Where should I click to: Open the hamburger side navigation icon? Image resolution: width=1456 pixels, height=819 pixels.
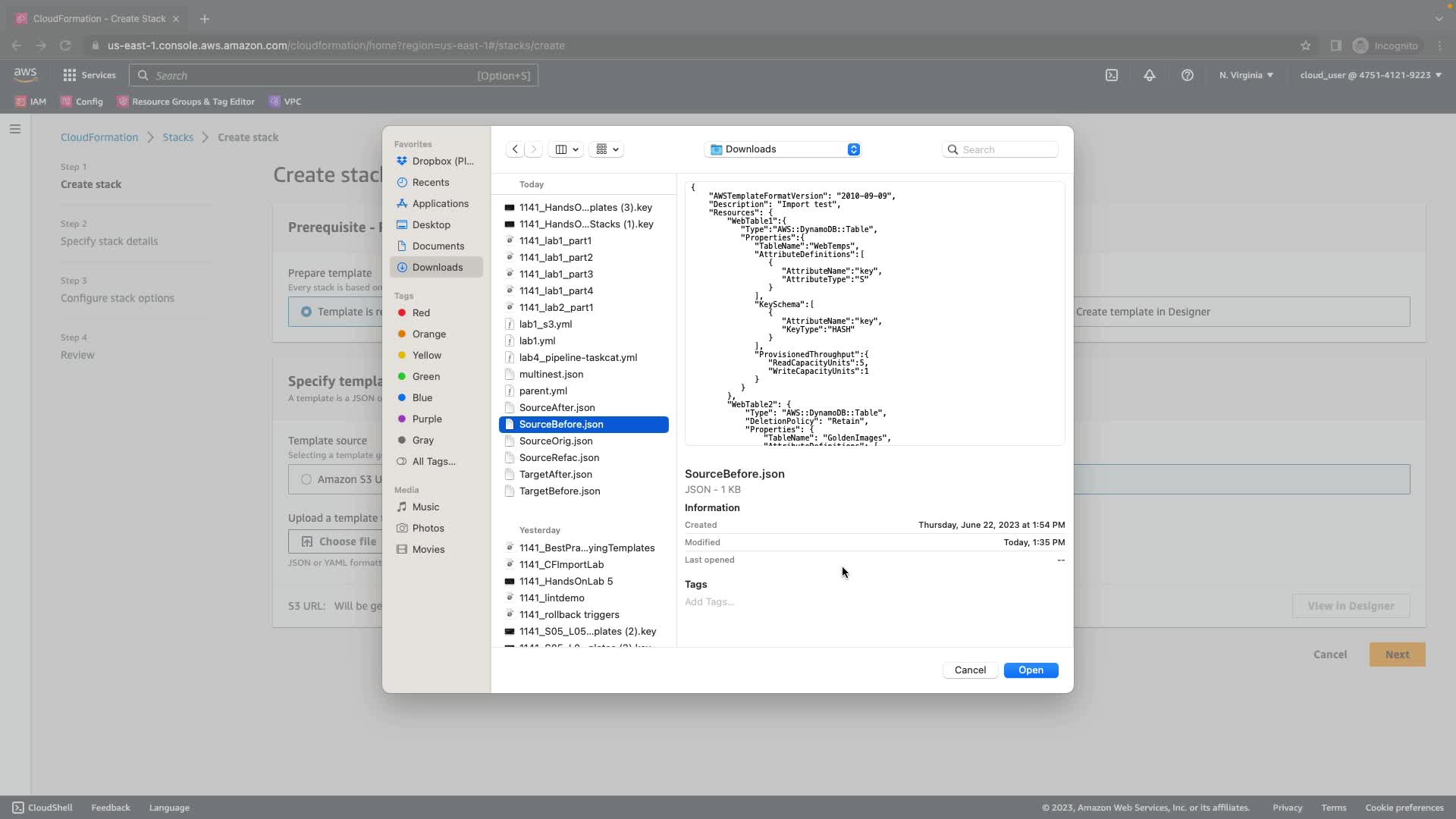point(15,129)
